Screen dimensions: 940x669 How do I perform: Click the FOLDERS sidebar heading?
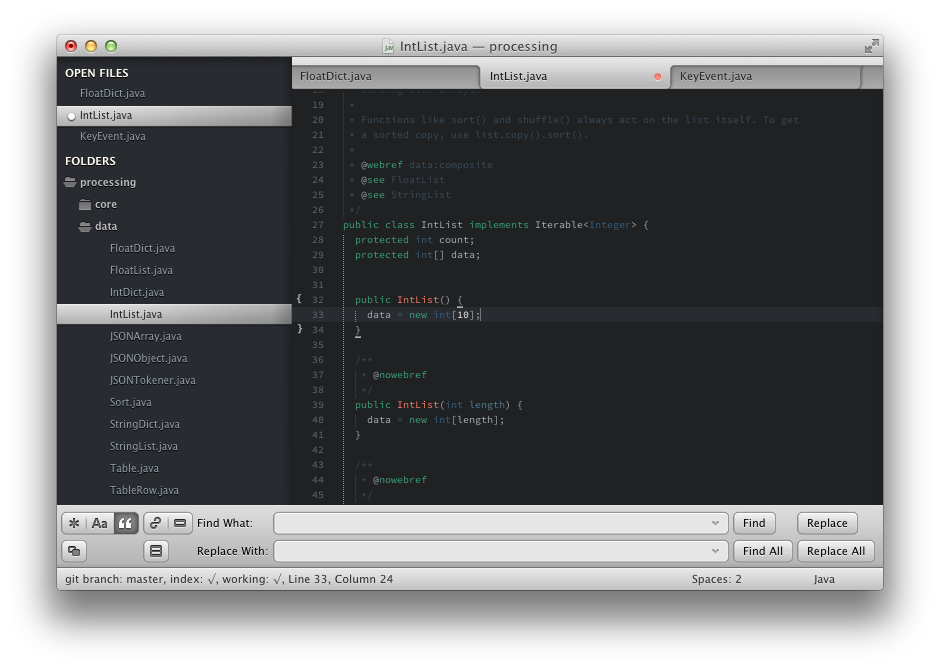pos(91,161)
